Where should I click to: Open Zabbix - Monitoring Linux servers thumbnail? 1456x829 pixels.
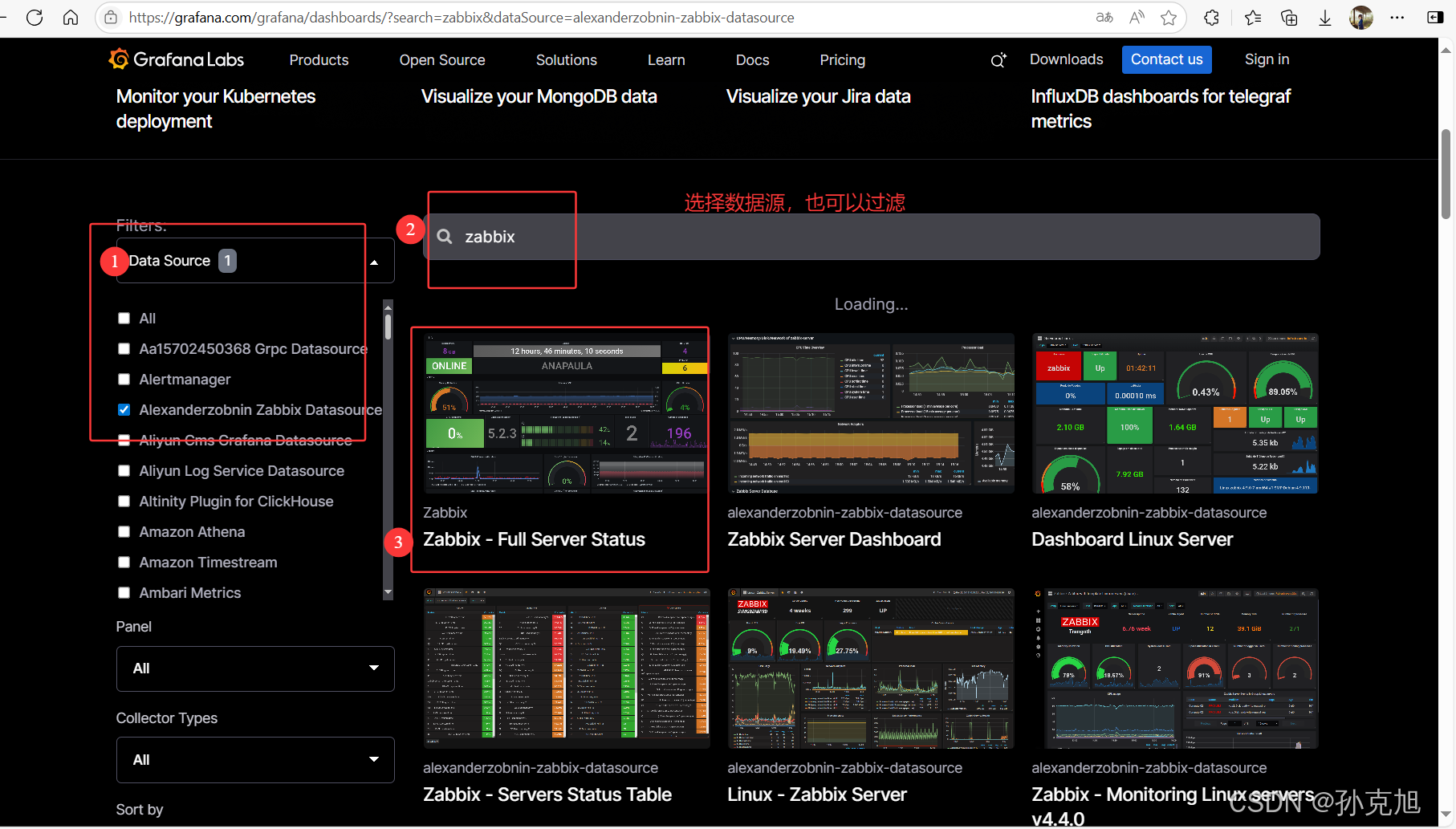[x=1175, y=668]
